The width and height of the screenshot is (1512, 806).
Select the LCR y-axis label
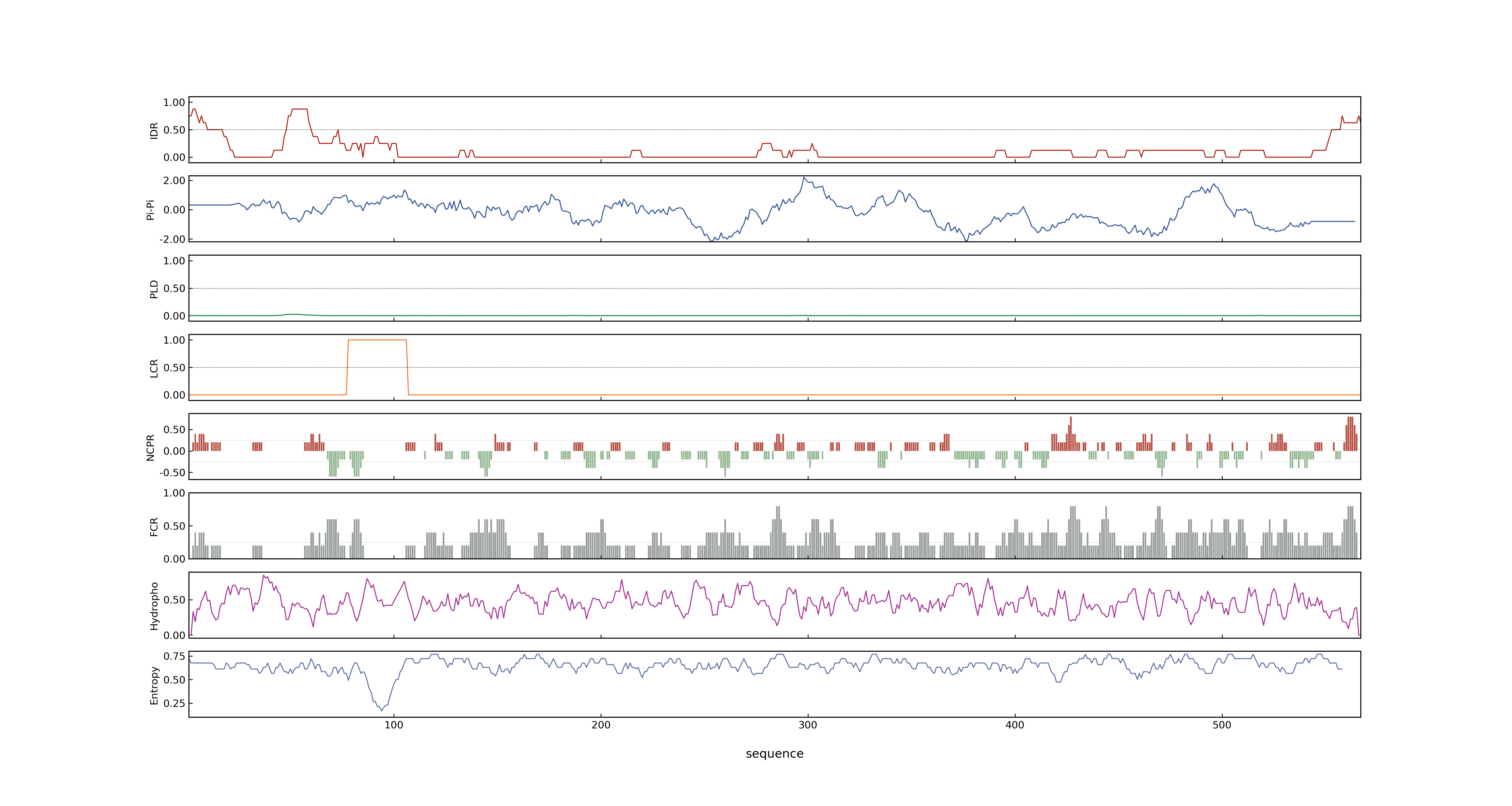[154, 368]
